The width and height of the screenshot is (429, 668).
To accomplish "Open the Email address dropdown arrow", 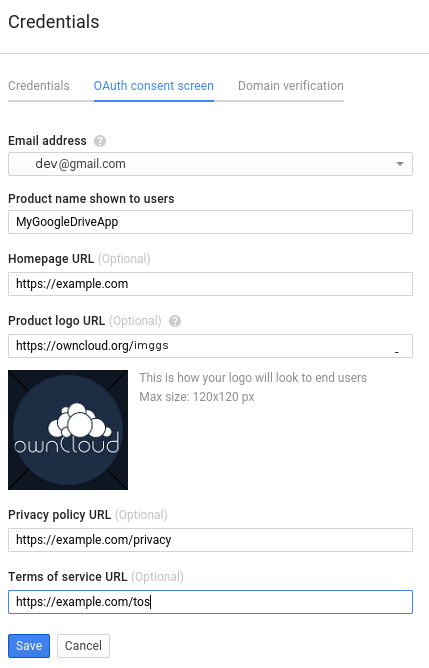I will (400, 164).
